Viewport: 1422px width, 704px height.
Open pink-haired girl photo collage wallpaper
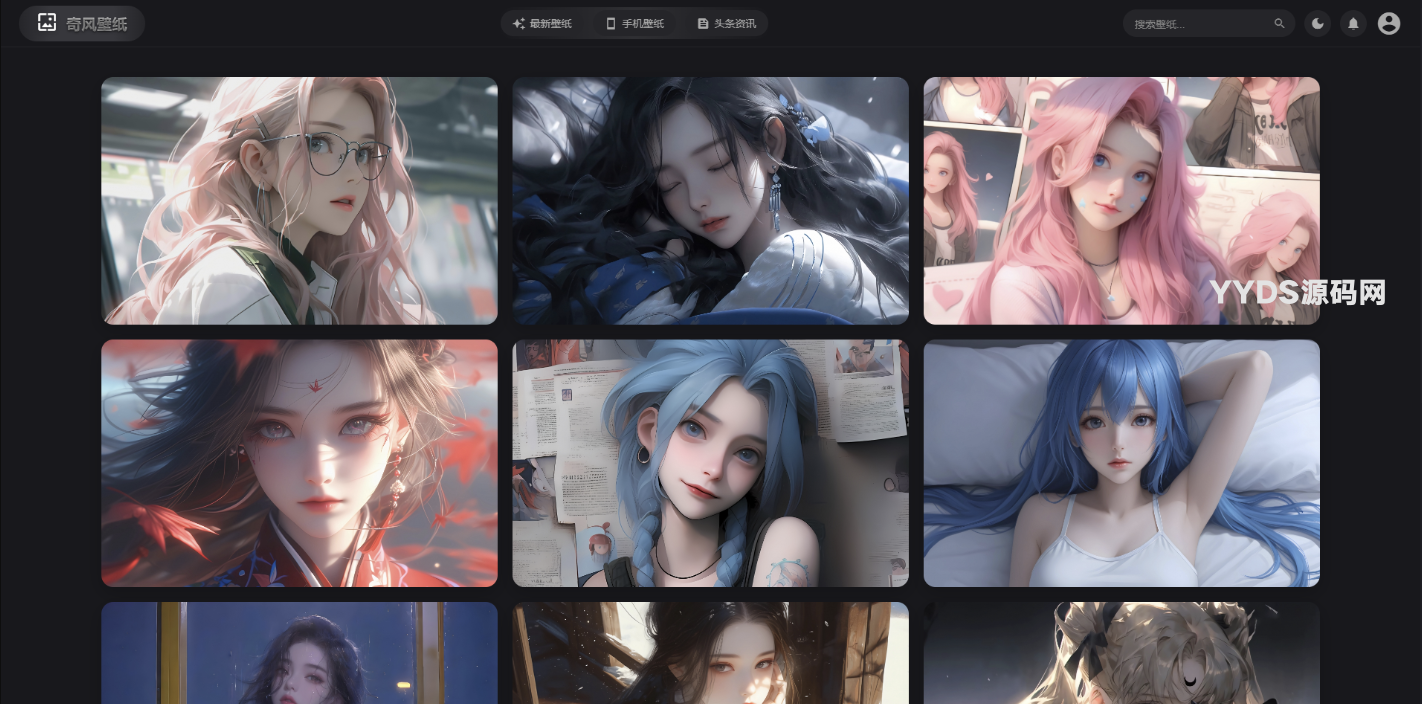click(x=1121, y=201)
